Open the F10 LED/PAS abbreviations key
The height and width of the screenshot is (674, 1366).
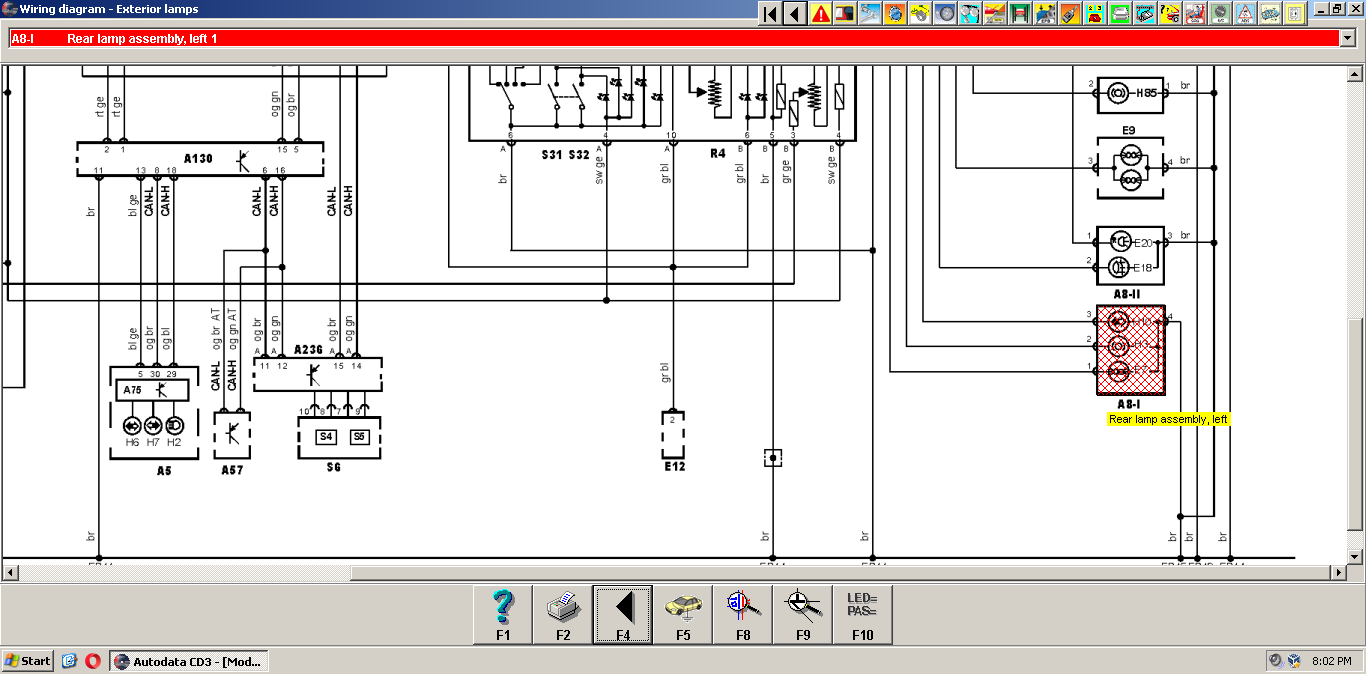(x=862, y=614)
